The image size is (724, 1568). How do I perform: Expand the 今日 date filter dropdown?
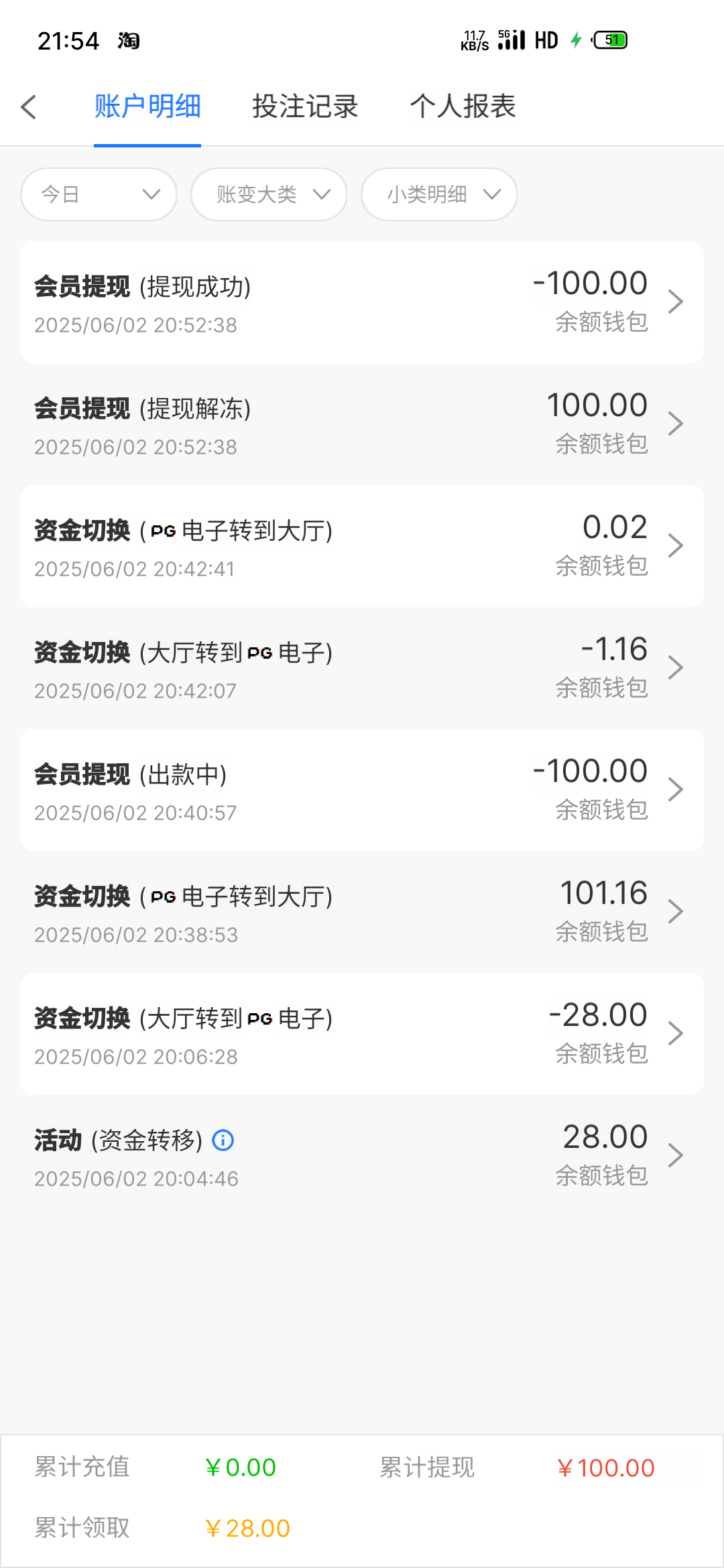tap(99, 194)
